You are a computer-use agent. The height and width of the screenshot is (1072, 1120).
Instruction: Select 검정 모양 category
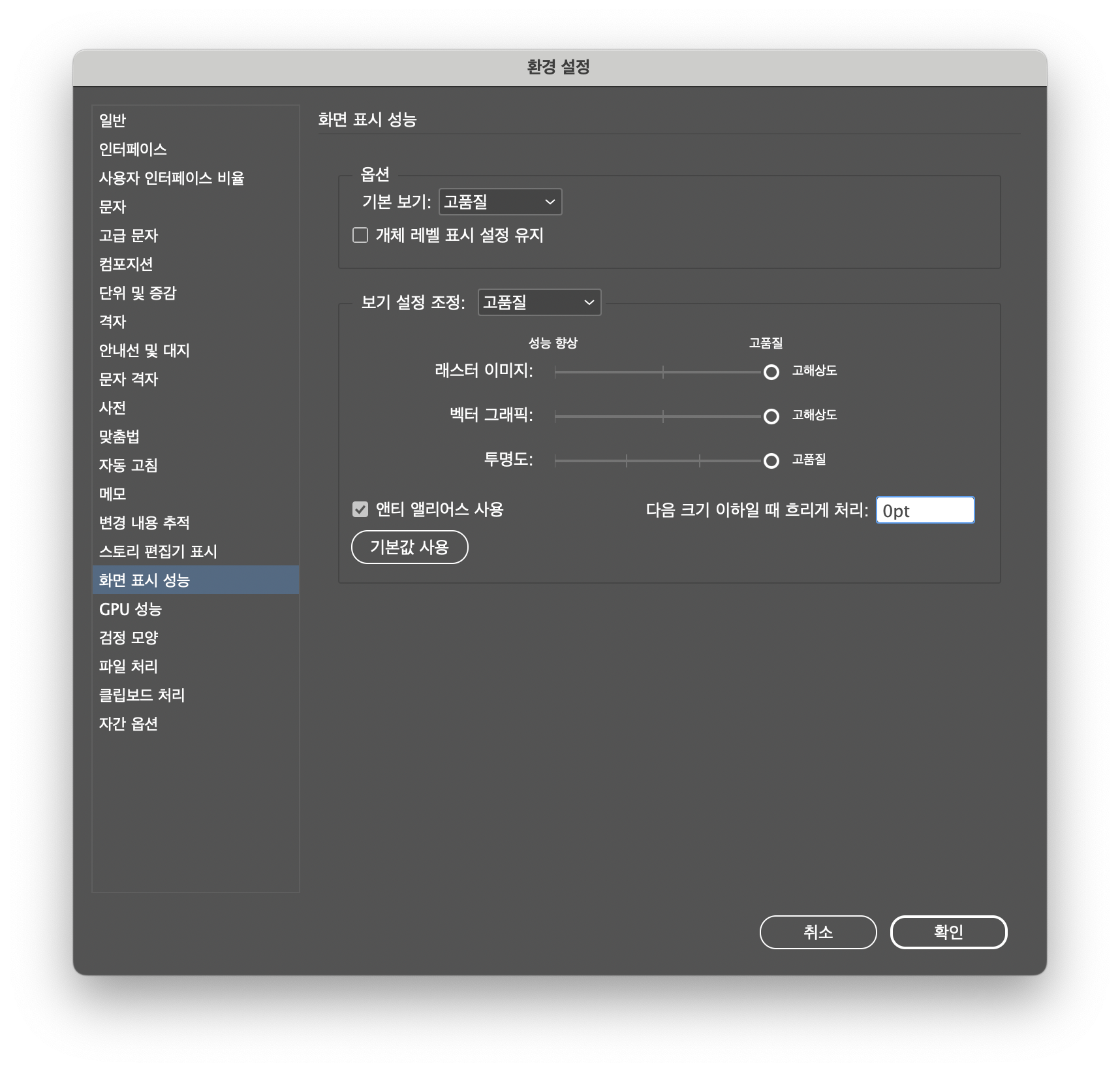(x=195, y=637)
